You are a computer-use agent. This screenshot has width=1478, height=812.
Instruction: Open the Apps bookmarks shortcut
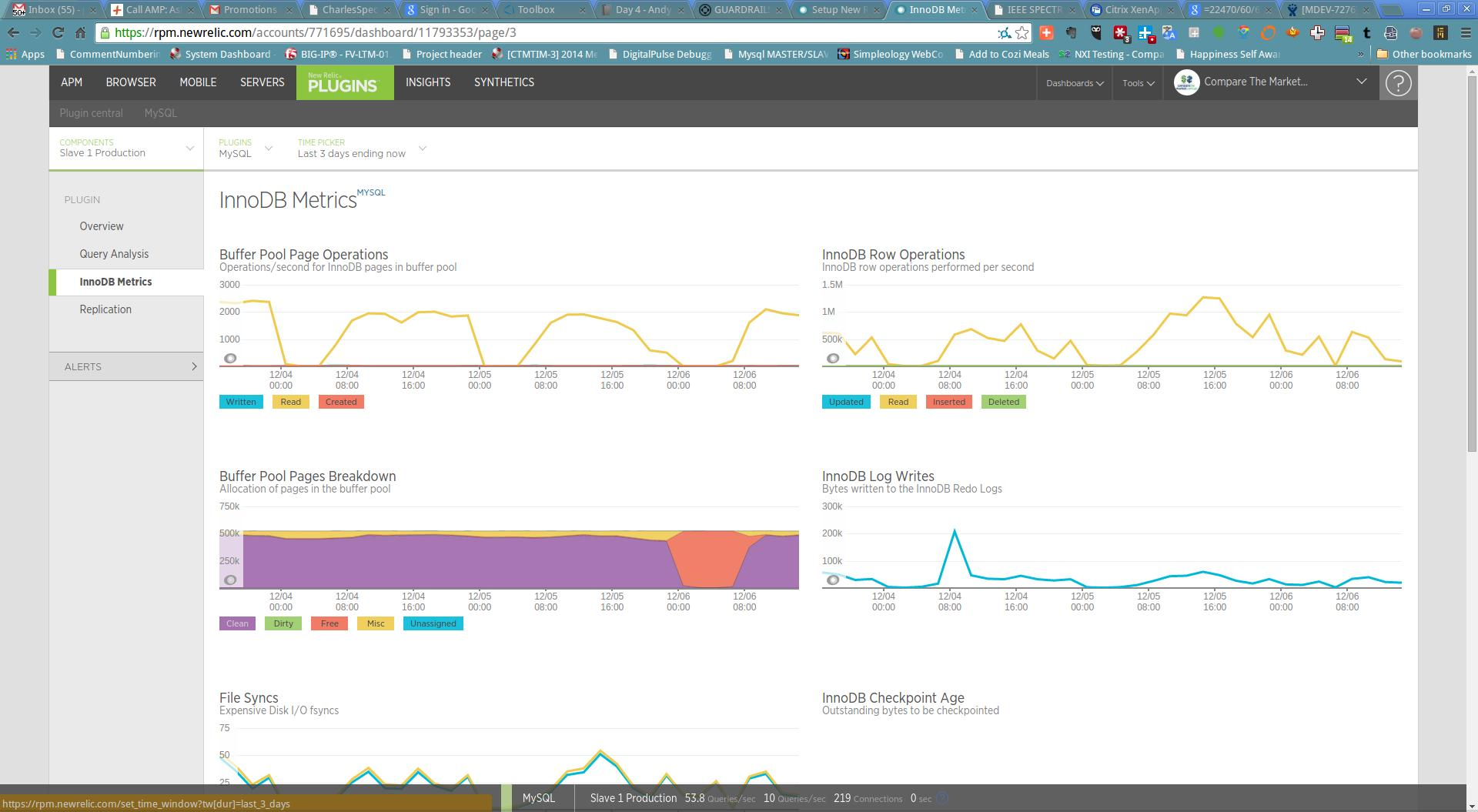click(25, 54)
